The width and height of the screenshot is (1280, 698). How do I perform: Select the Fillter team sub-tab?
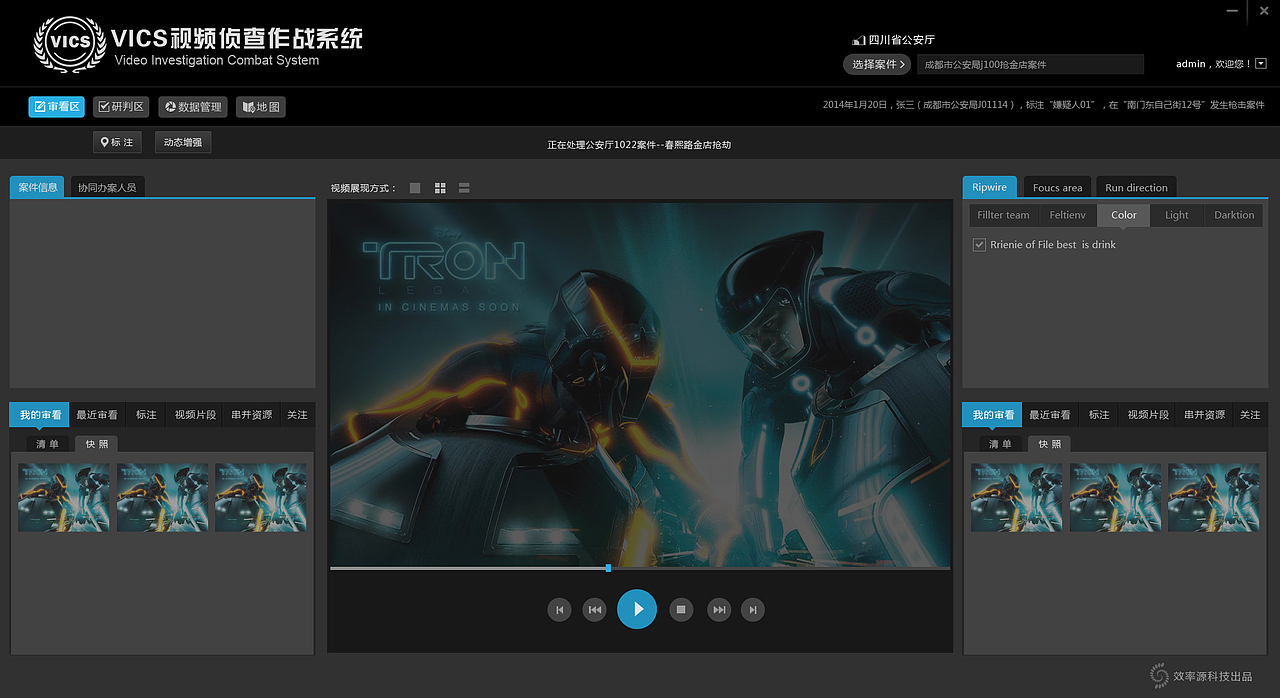pyautogui.click(x=1003, y=215)
